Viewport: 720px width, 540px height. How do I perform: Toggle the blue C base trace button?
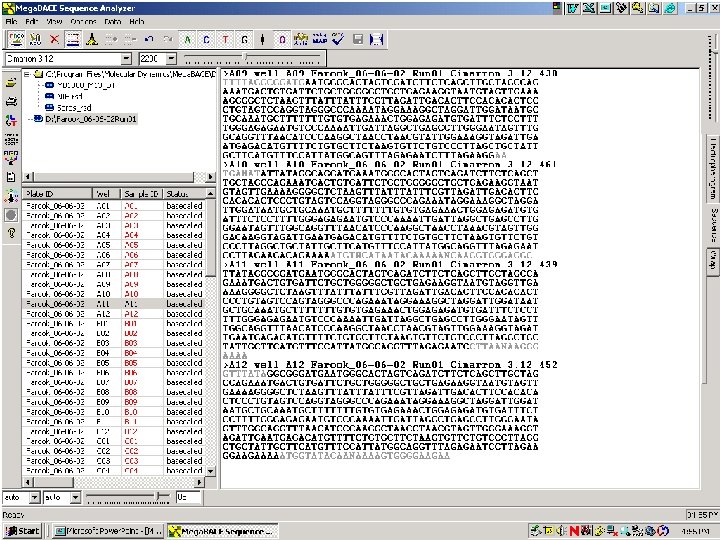pyautogui.click(x=206, y=39)
